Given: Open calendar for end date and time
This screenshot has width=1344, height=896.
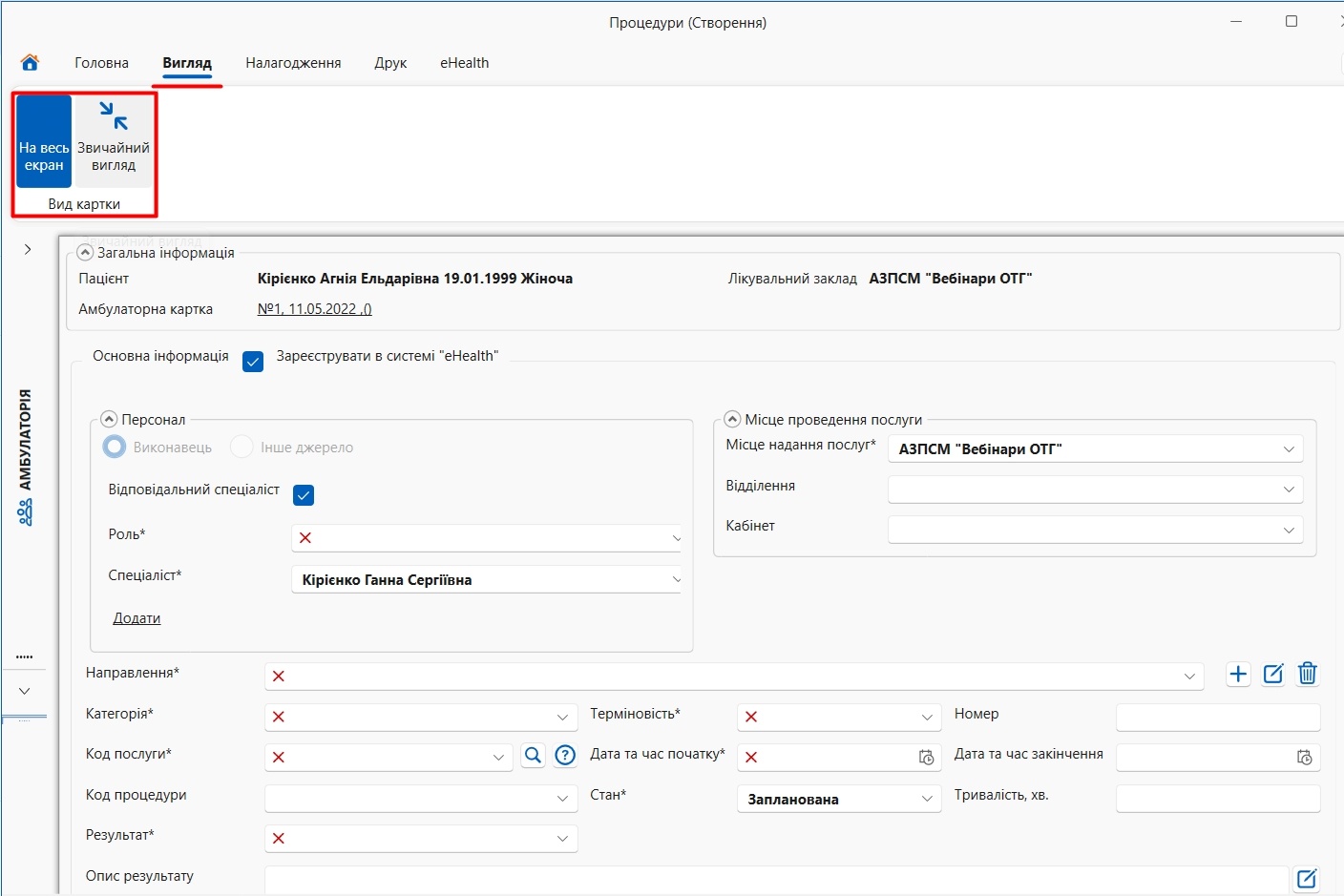Looking at the screenshot, I should [1305, 758].
